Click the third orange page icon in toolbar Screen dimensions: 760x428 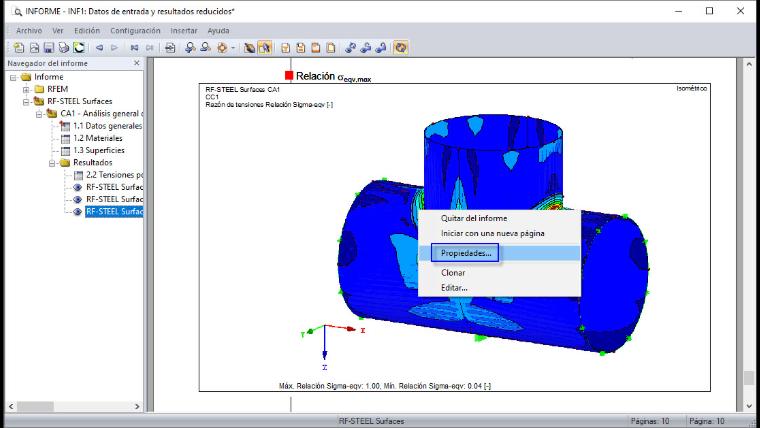(316, 48)
